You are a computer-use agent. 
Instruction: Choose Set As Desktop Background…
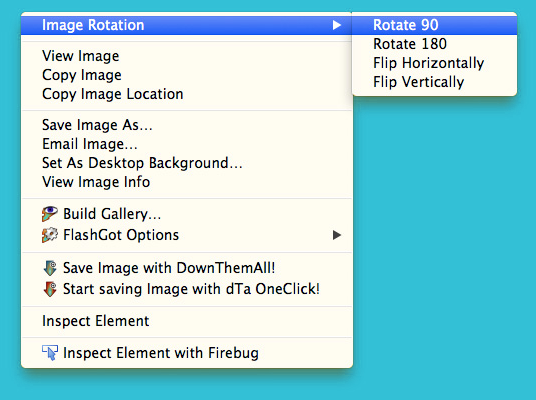pos(187,163)
